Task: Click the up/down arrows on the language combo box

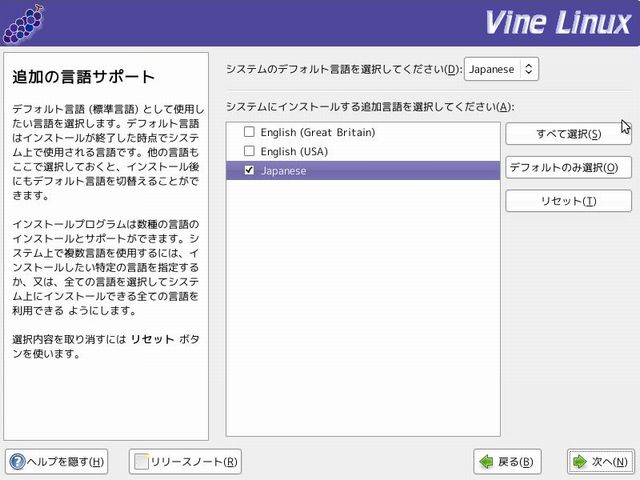Action: tap(530, 69)
